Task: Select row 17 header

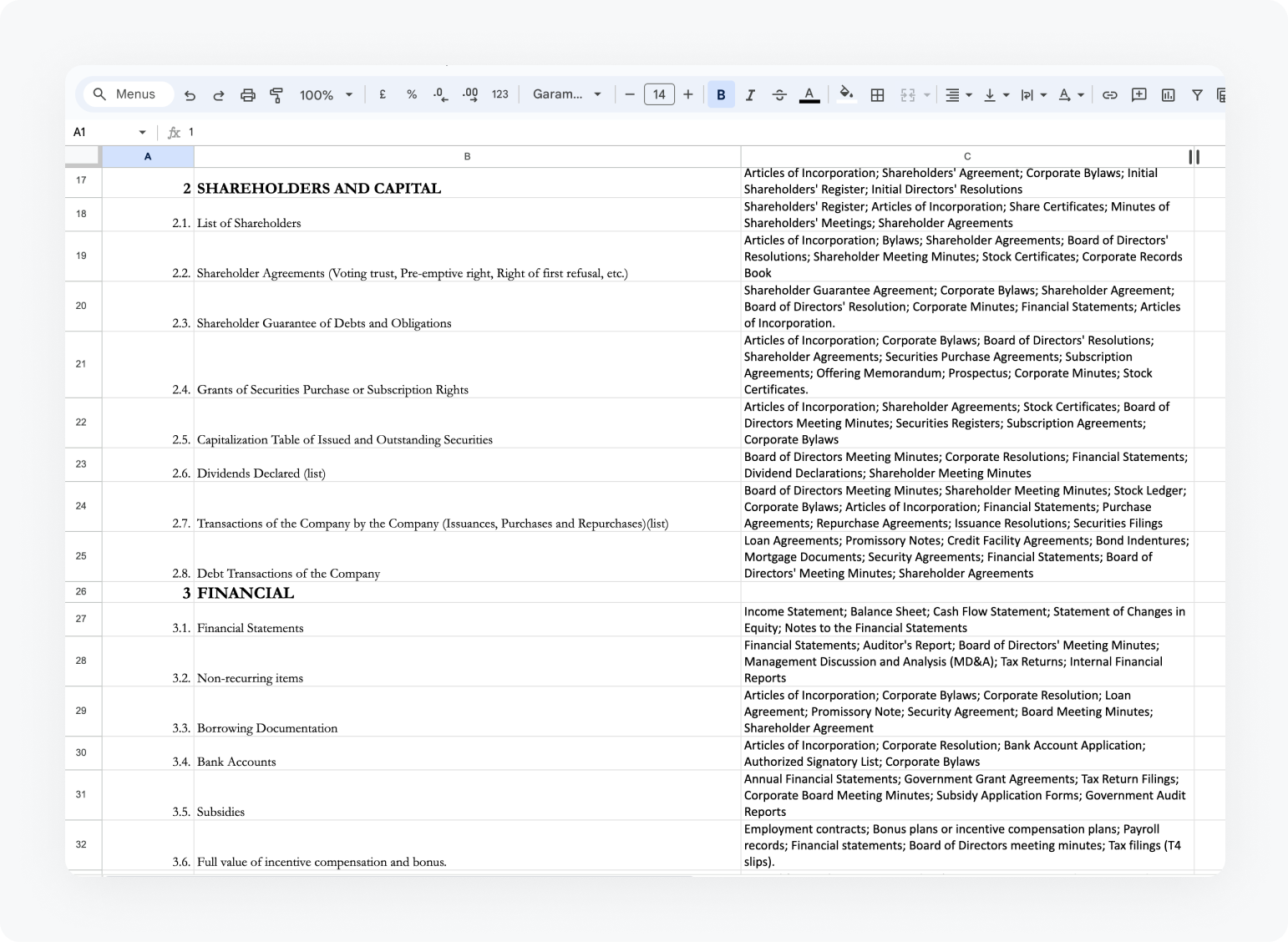Action: click(83, 180)
